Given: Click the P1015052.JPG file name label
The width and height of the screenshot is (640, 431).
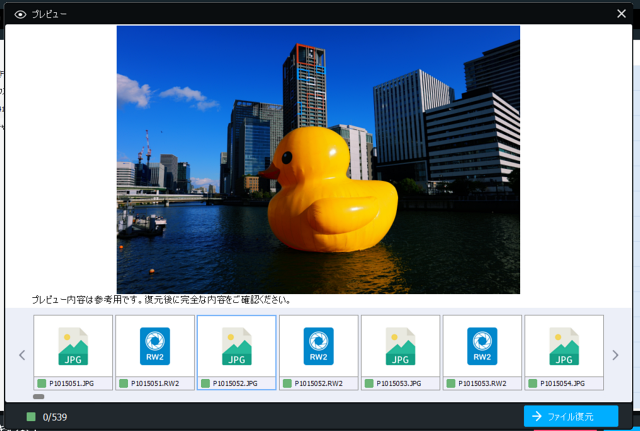Looking at the screenshot, I should [235, 383].
